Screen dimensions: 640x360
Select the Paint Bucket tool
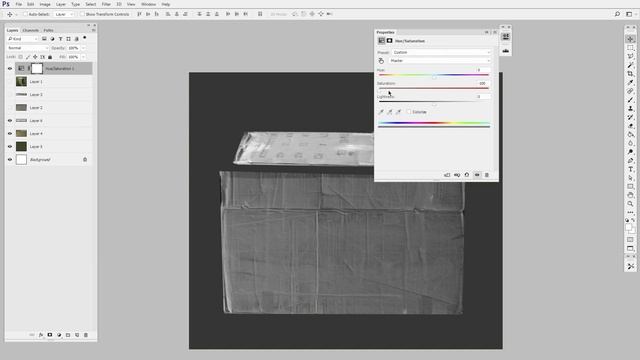click(631, 134)
